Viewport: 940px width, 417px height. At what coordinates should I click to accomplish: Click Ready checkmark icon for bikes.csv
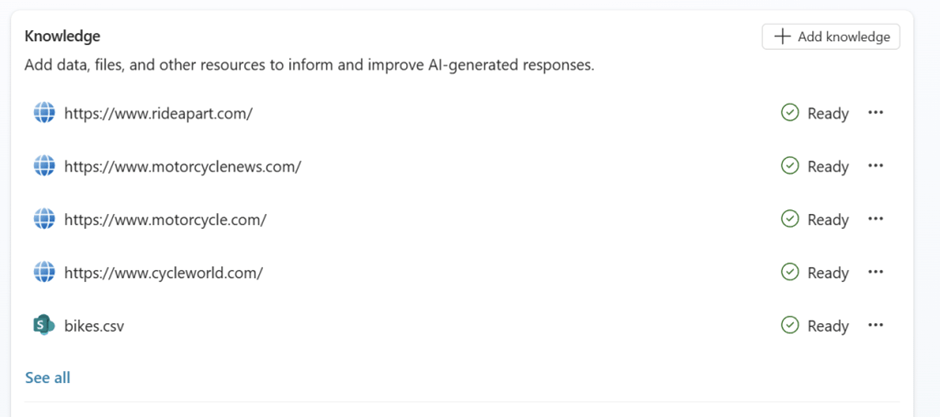click(x=790, y=325)
